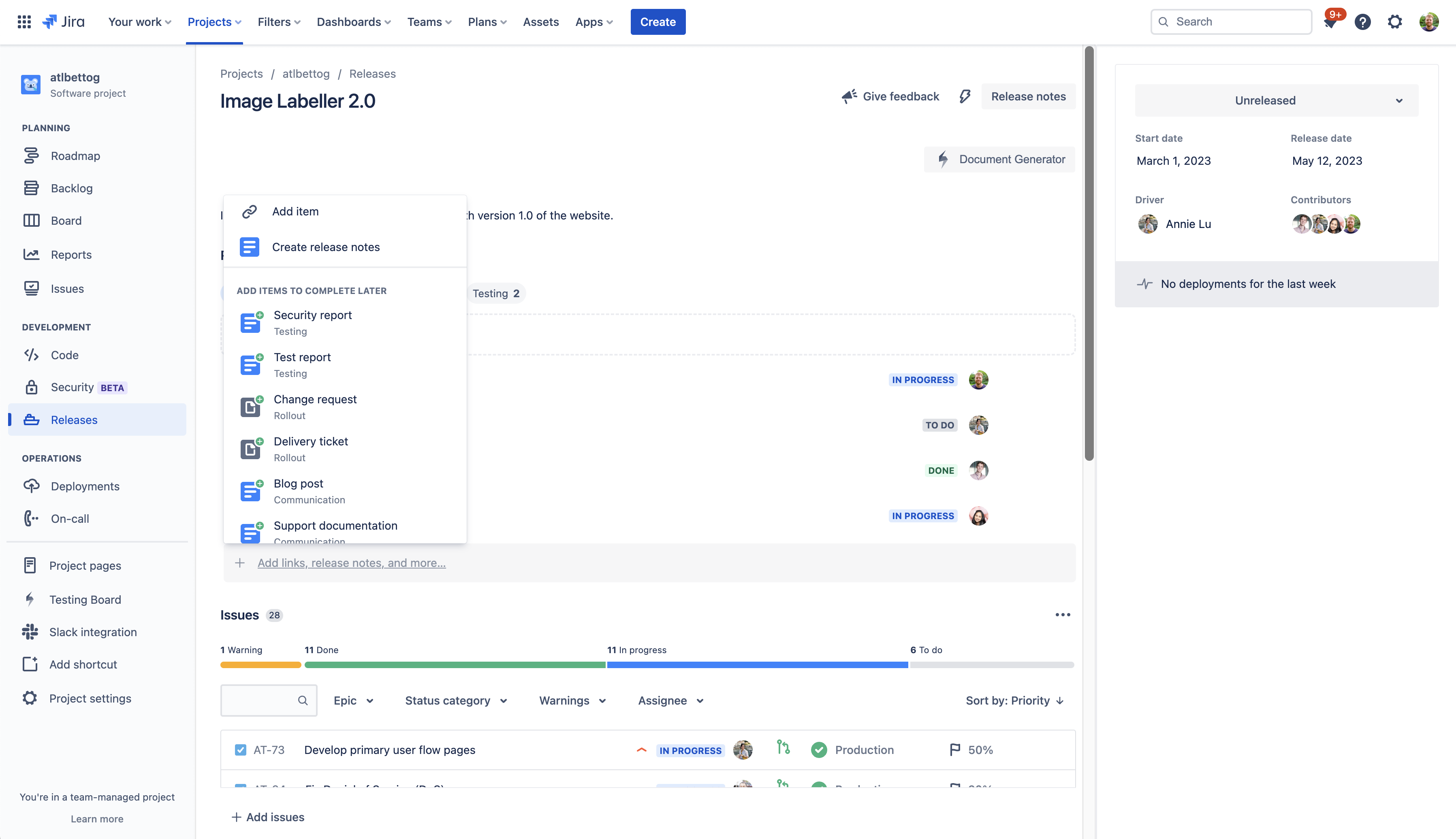Viewport: 1456px width, 839px height.
Task: Open the Jira settings gear icon
Action: tap(1395, 21)
